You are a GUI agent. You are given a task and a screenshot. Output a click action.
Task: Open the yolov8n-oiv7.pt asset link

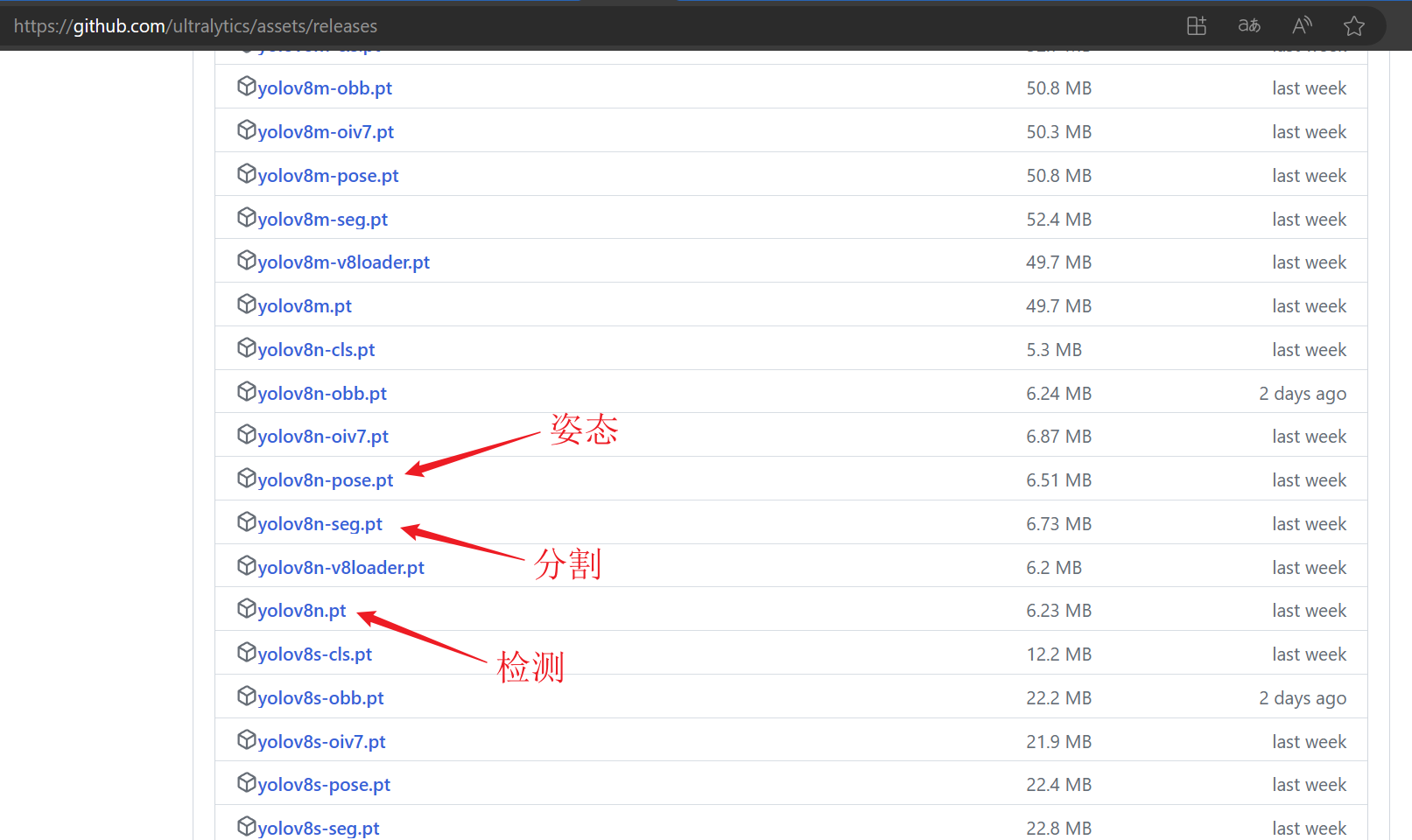(323, 437)
